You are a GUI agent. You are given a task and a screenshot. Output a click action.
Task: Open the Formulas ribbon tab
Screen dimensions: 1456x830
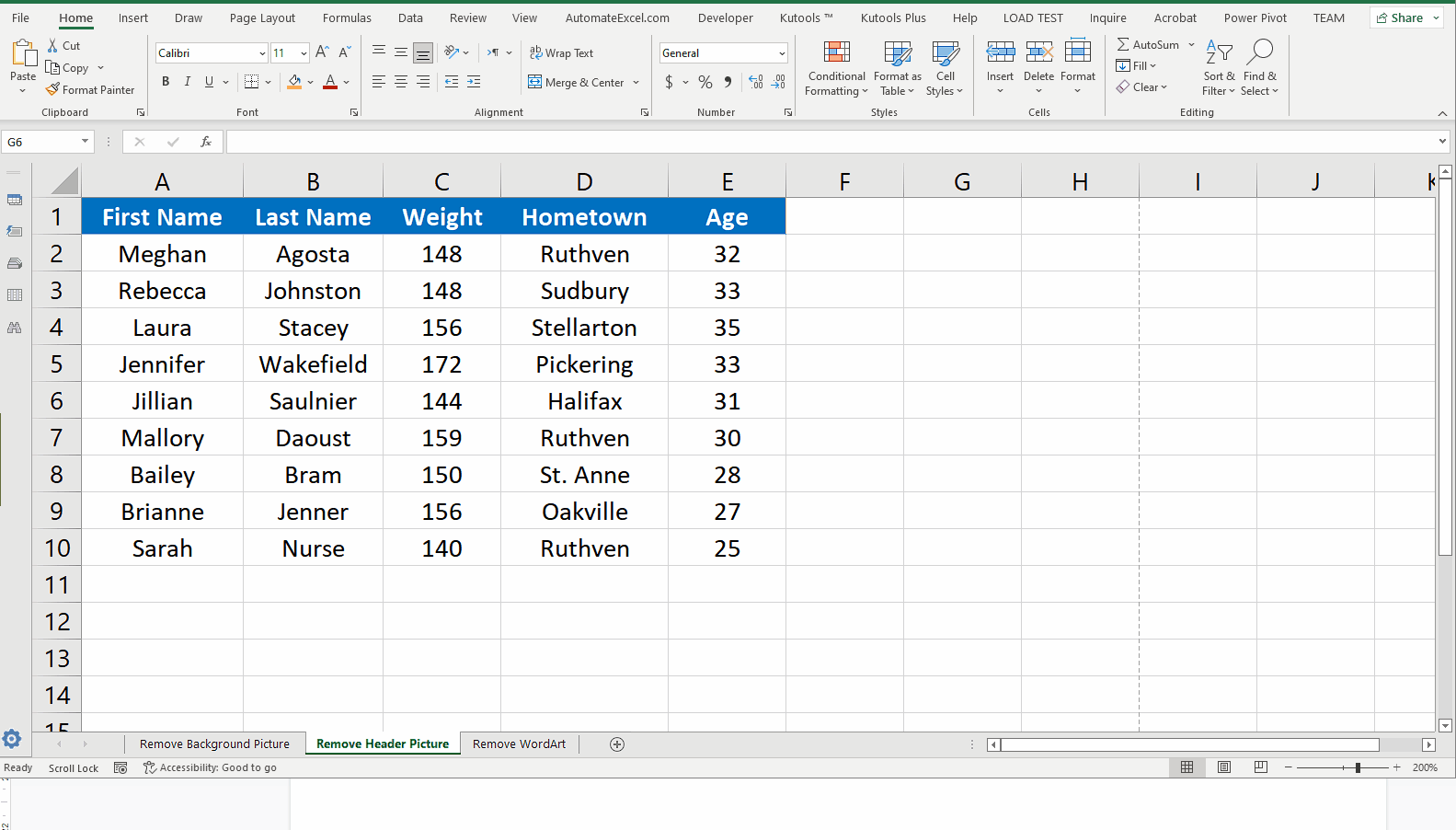(347, 17)
